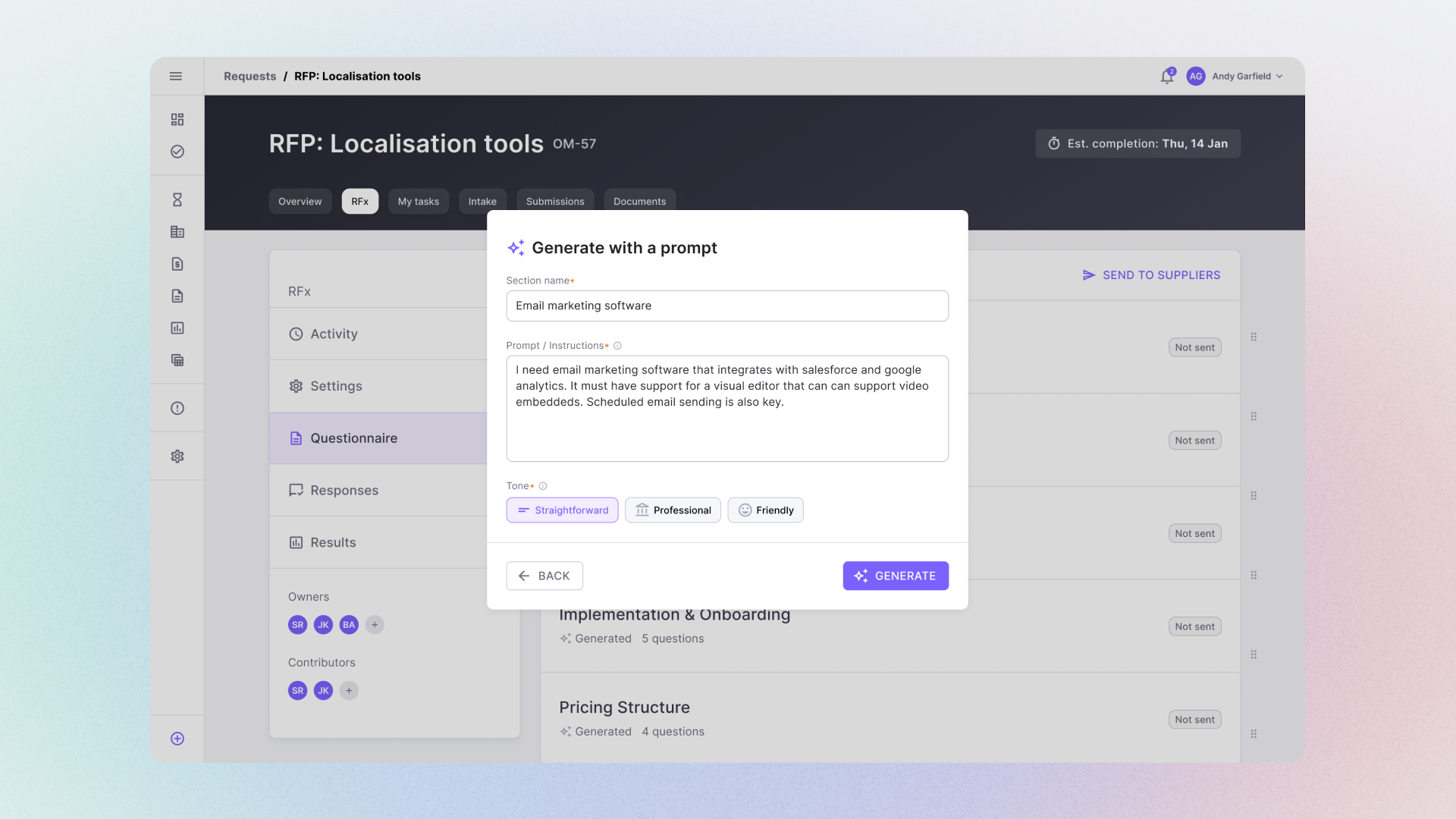Select the Friendly tone option
The image size is (1456, 819).
point(765,510)
